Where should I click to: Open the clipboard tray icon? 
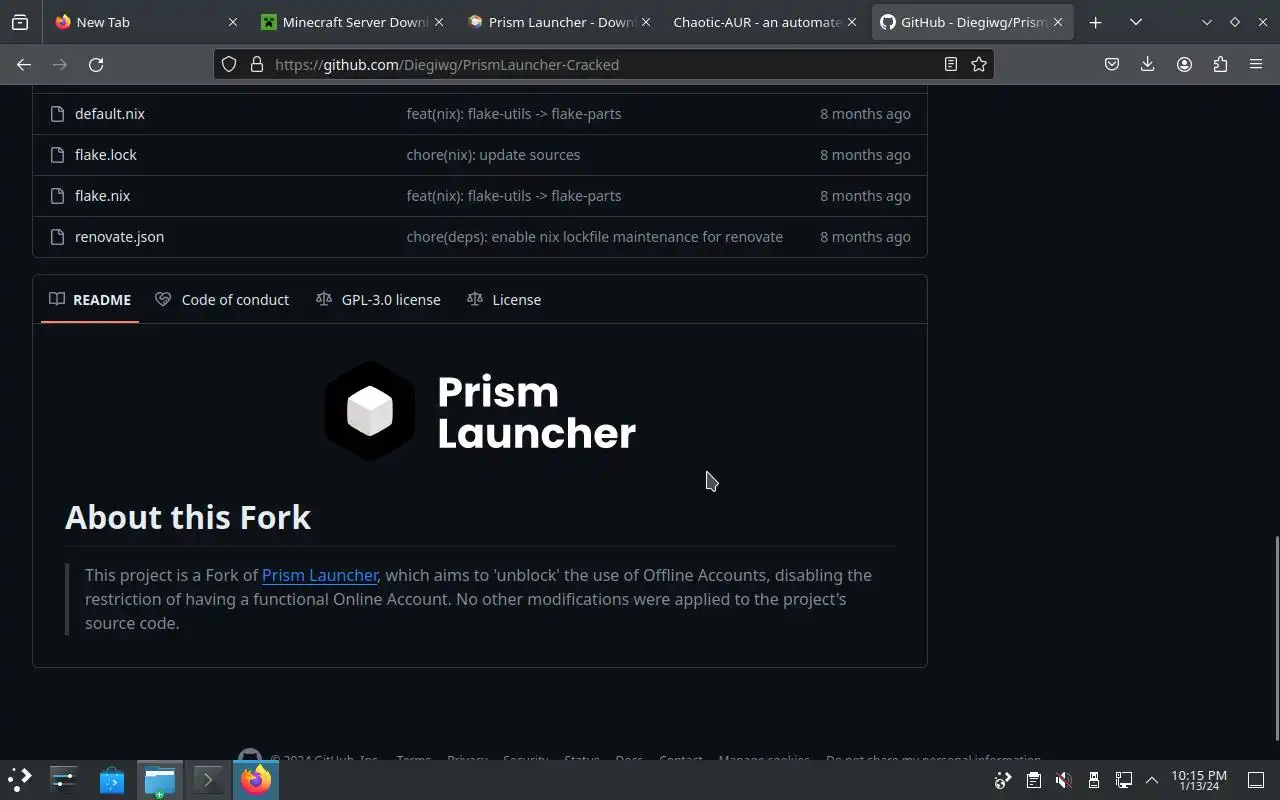coord(1034,780)
